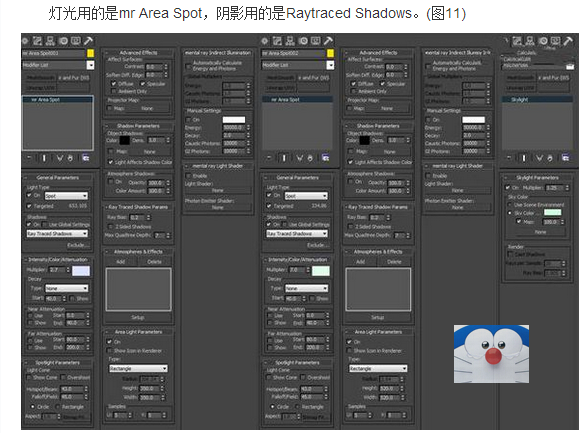This screenshot has width=579, height=433.
Task: Open Modify tab icon in Skylight panel
Action: [x=517, y=41]
